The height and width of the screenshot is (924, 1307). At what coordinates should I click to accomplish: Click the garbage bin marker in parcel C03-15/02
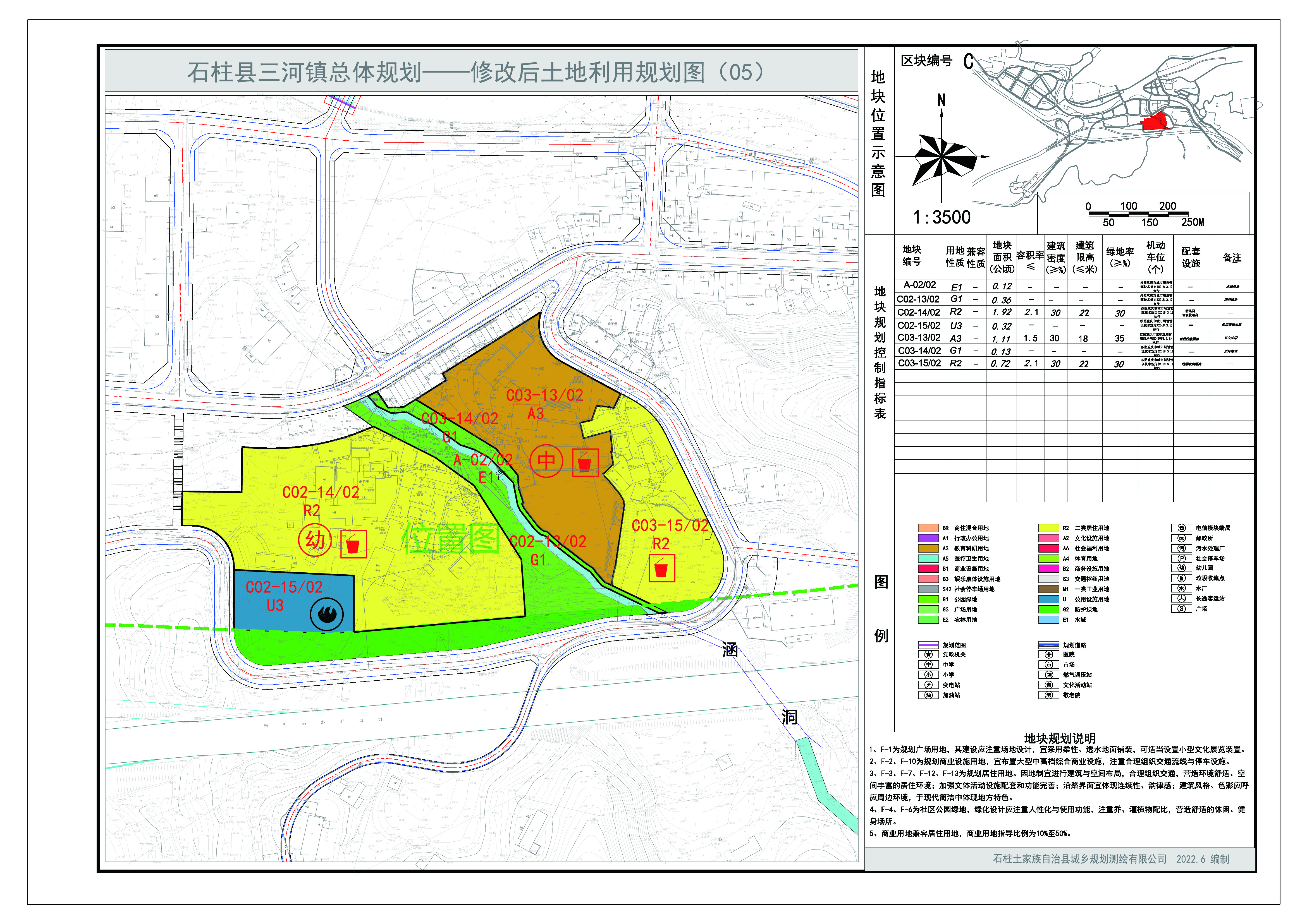click(x=661, y=568)
